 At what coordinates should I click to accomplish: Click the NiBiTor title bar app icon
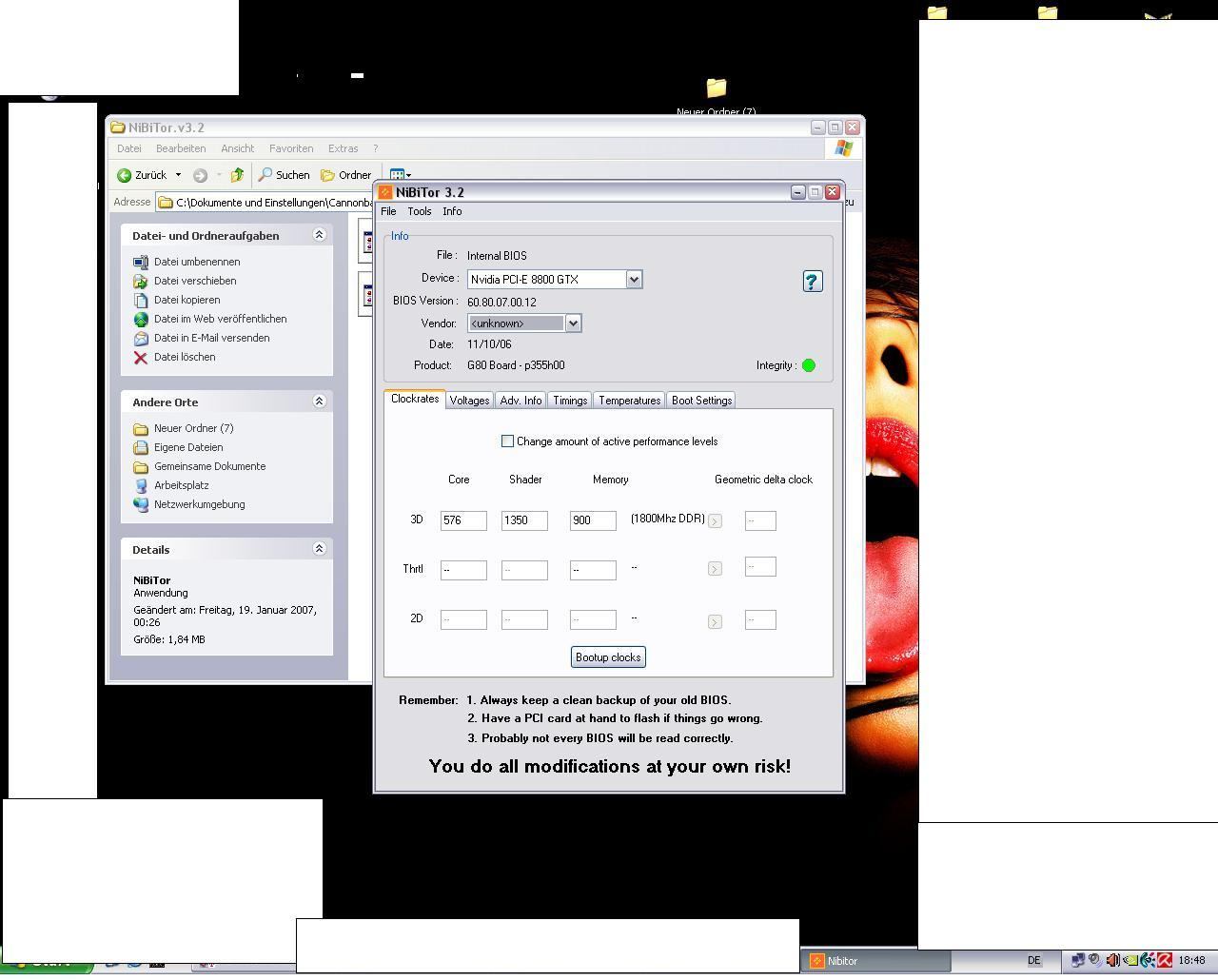tap(385, 192)
